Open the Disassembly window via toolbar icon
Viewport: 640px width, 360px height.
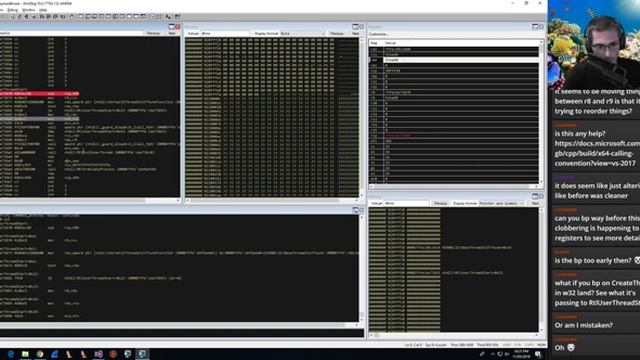coord(122,17)
